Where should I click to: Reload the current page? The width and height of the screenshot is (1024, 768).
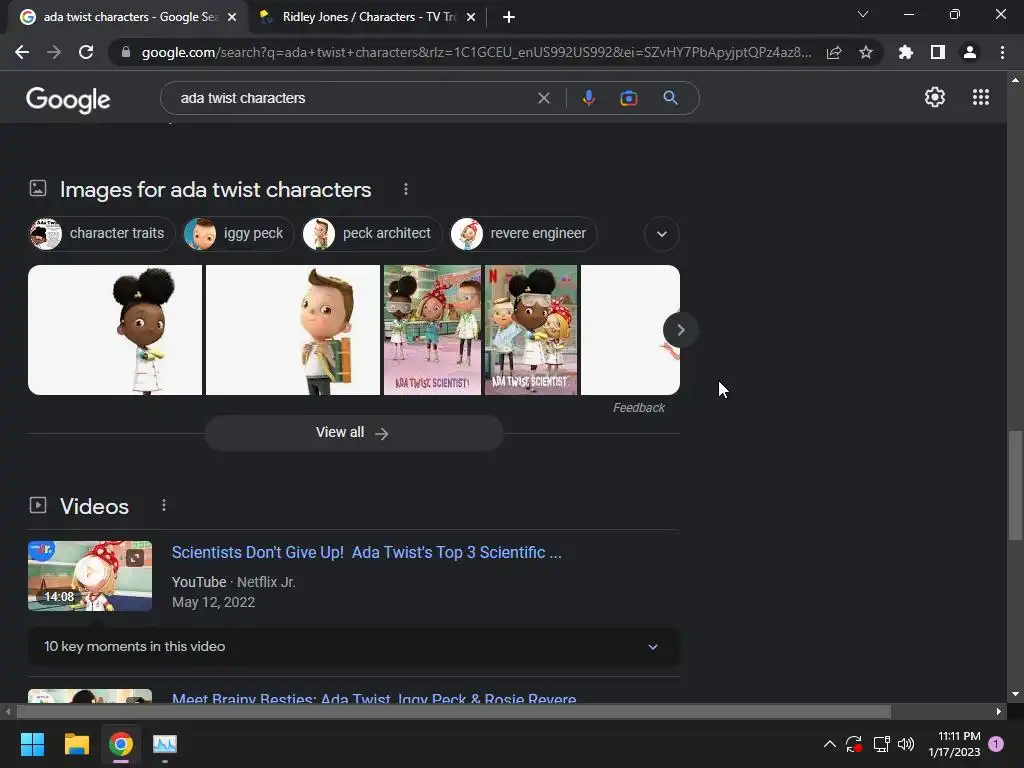click(x=86, y=52)
